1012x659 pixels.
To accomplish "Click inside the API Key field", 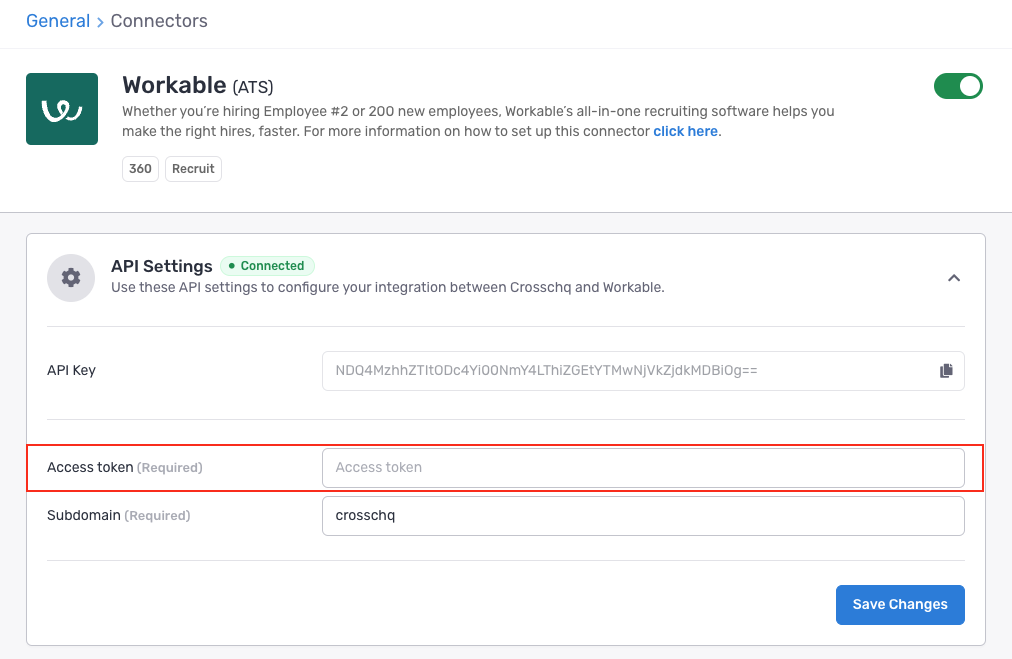I will coord(625,371).
